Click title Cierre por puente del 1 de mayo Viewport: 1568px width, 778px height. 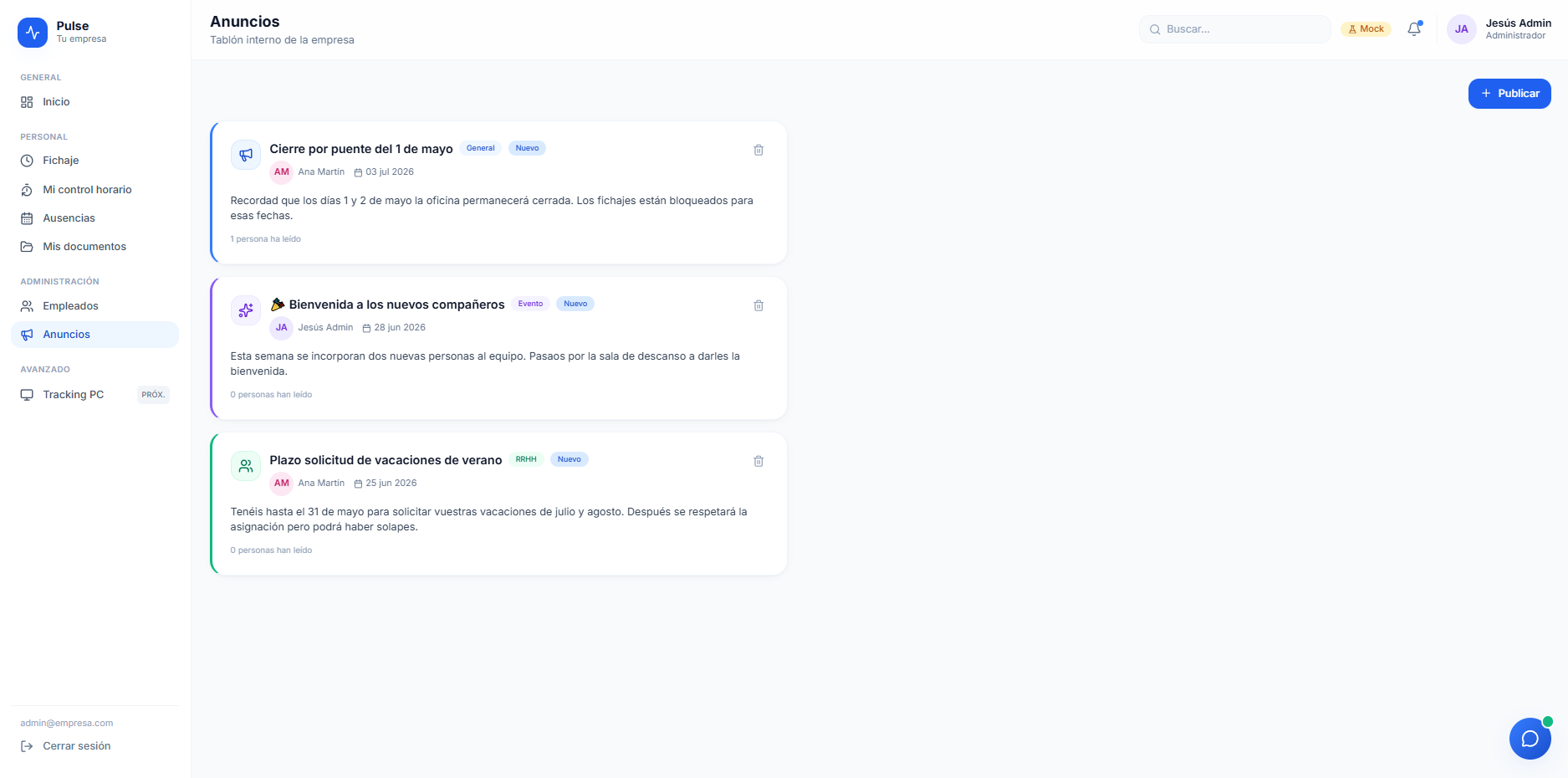pyautogui.click(x=361, y=149)
